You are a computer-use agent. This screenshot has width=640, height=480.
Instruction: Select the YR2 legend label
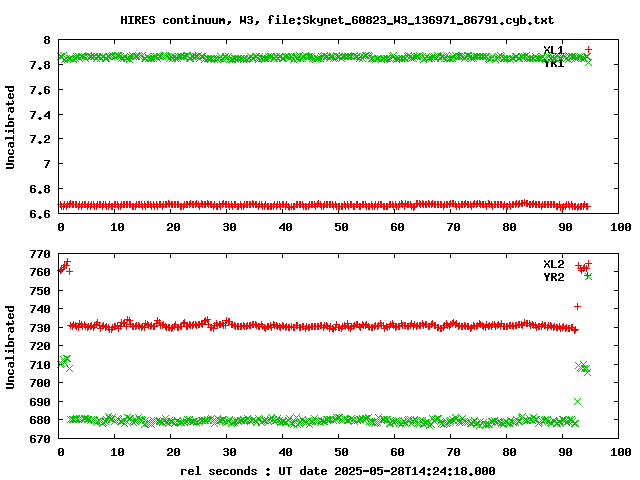pos(553,277)
